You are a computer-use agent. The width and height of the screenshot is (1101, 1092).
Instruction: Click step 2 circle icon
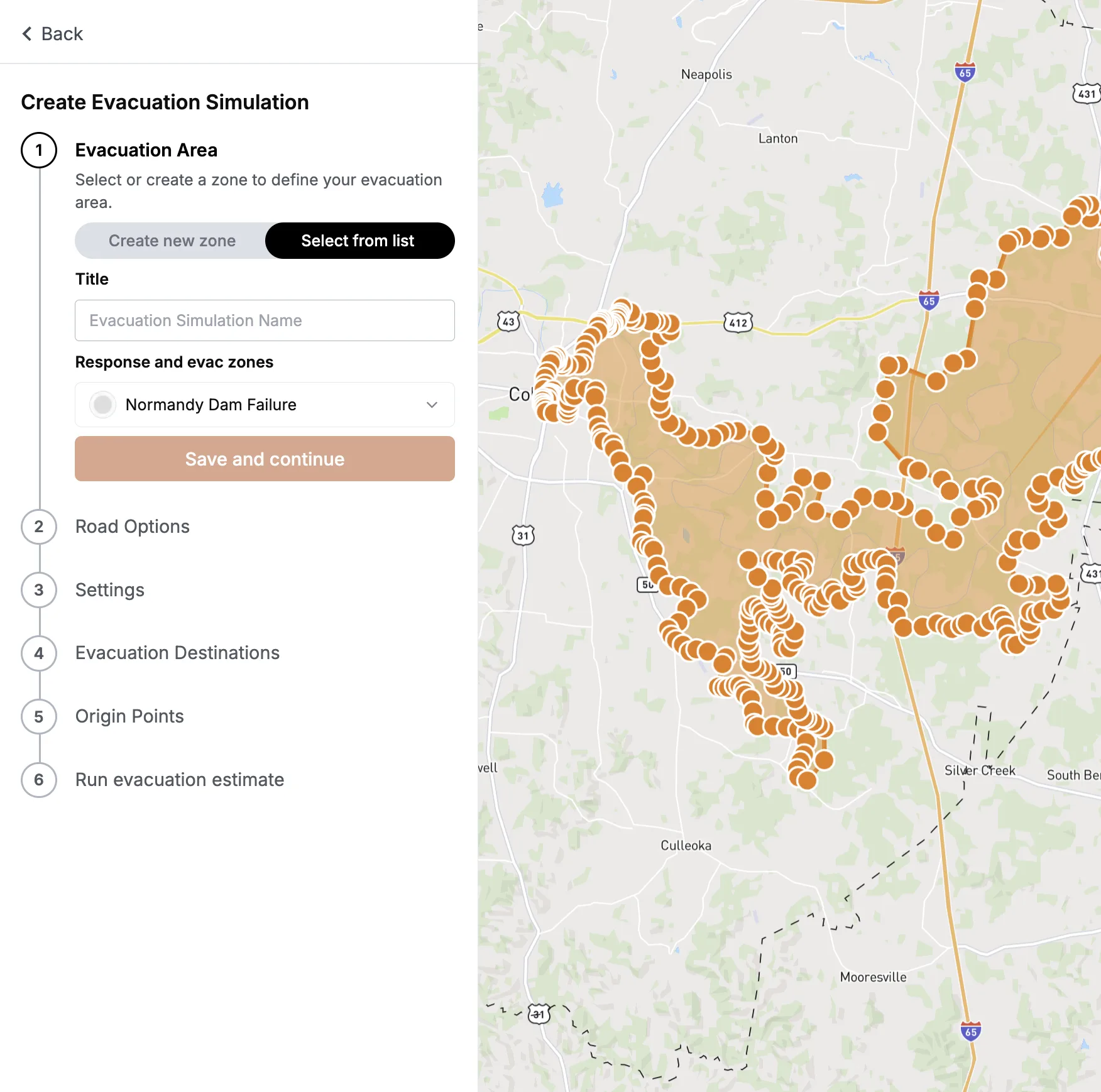click(39, 527)
